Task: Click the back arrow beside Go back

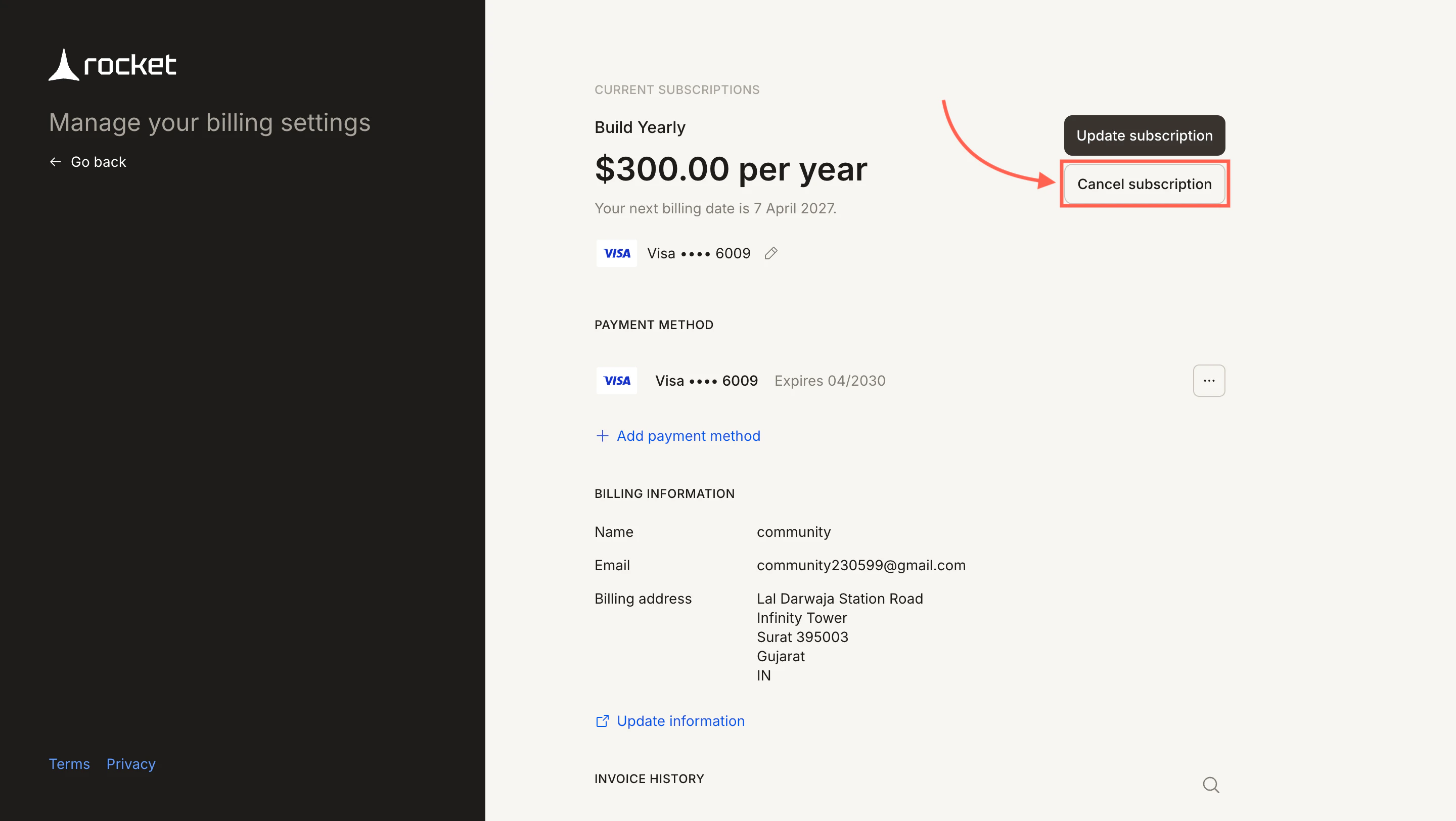Action: [x=56, y=162]
